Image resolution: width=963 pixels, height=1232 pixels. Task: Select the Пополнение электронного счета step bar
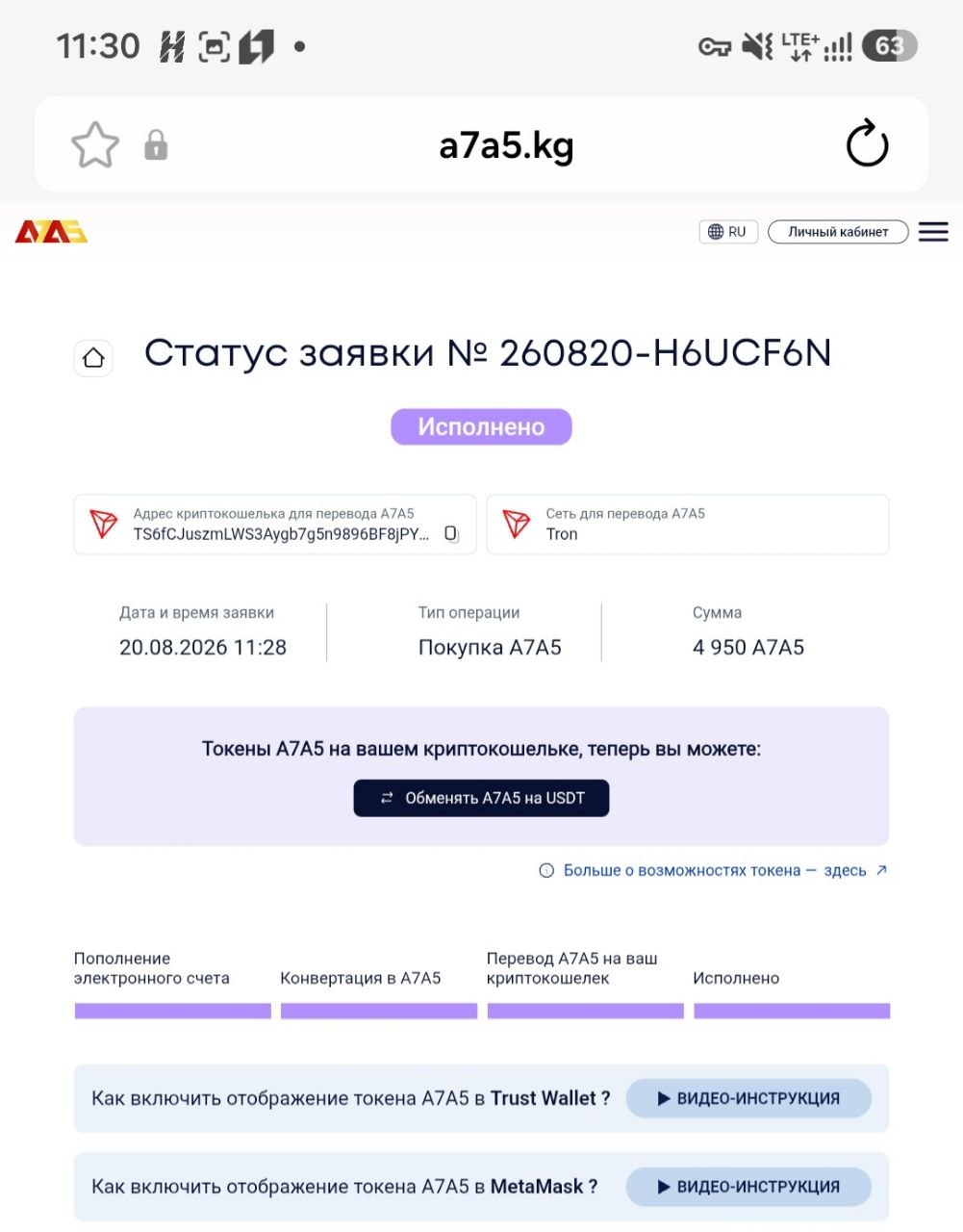click(x=172, y=1012)
